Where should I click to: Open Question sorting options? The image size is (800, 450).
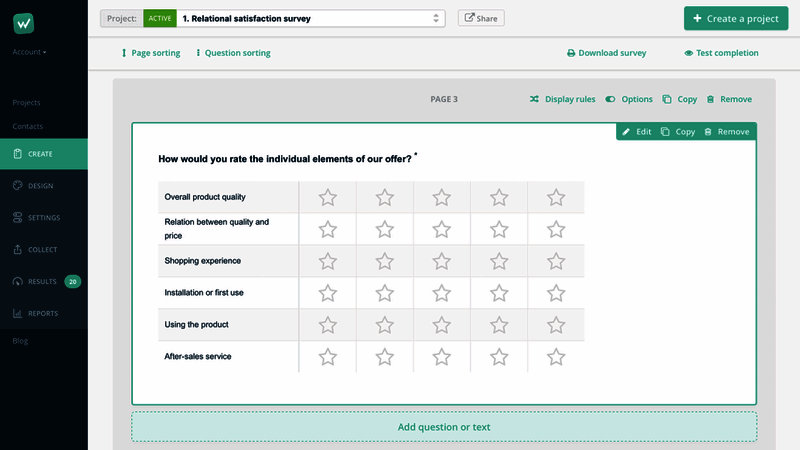click(x=233, y=53)
